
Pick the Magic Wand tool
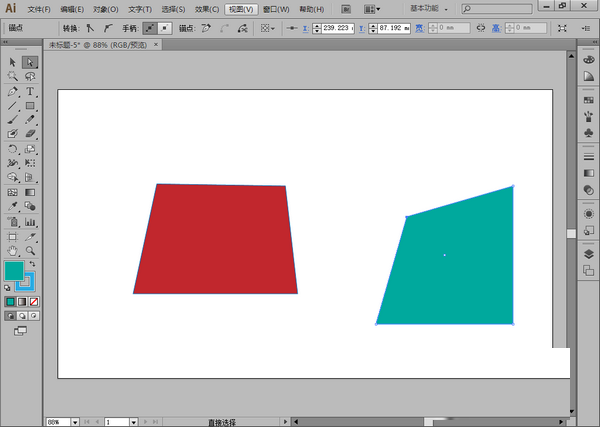point(13,76)
